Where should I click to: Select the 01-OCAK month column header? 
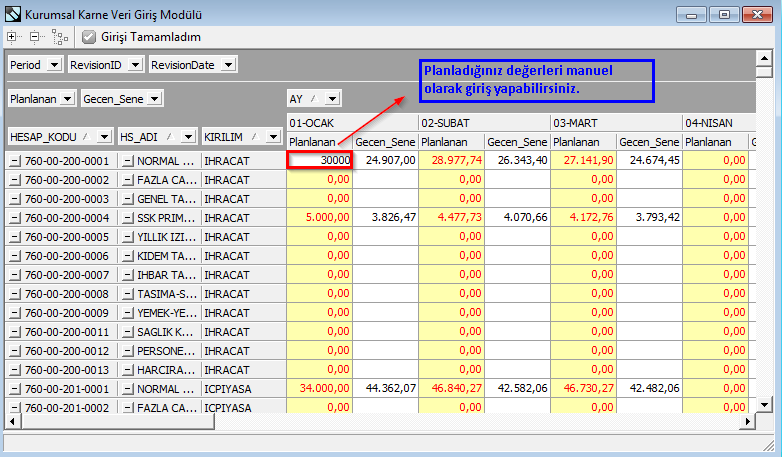pos(353,123)
